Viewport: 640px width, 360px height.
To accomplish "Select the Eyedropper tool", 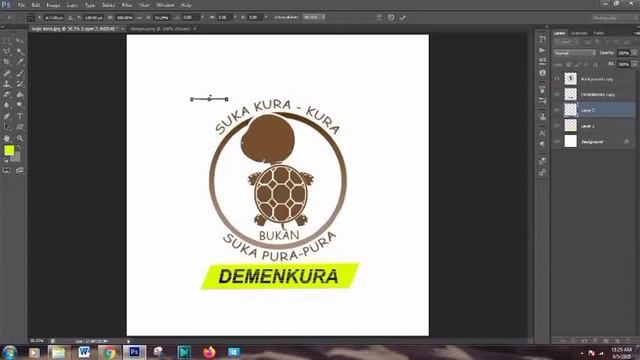I will (x=20, y=62).
